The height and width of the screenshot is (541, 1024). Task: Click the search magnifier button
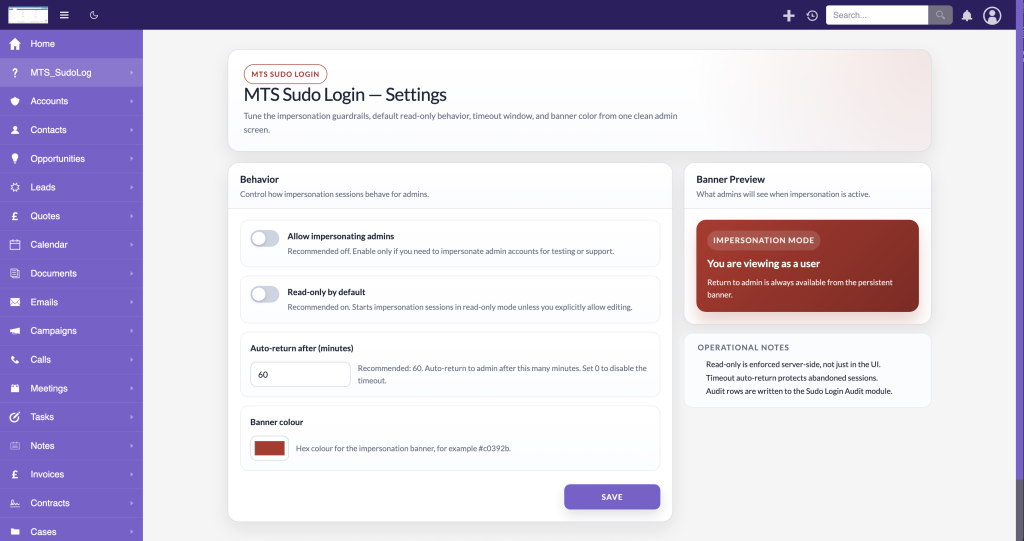pos(940,15)
